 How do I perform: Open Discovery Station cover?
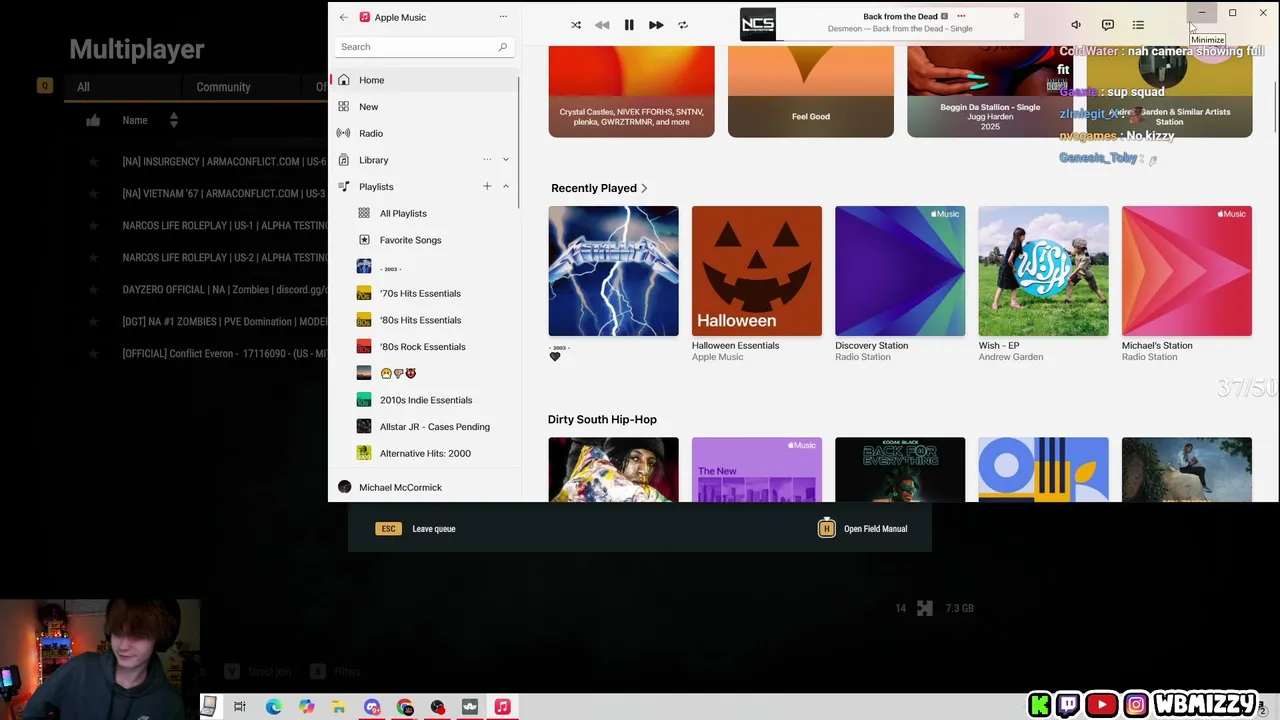900,271
